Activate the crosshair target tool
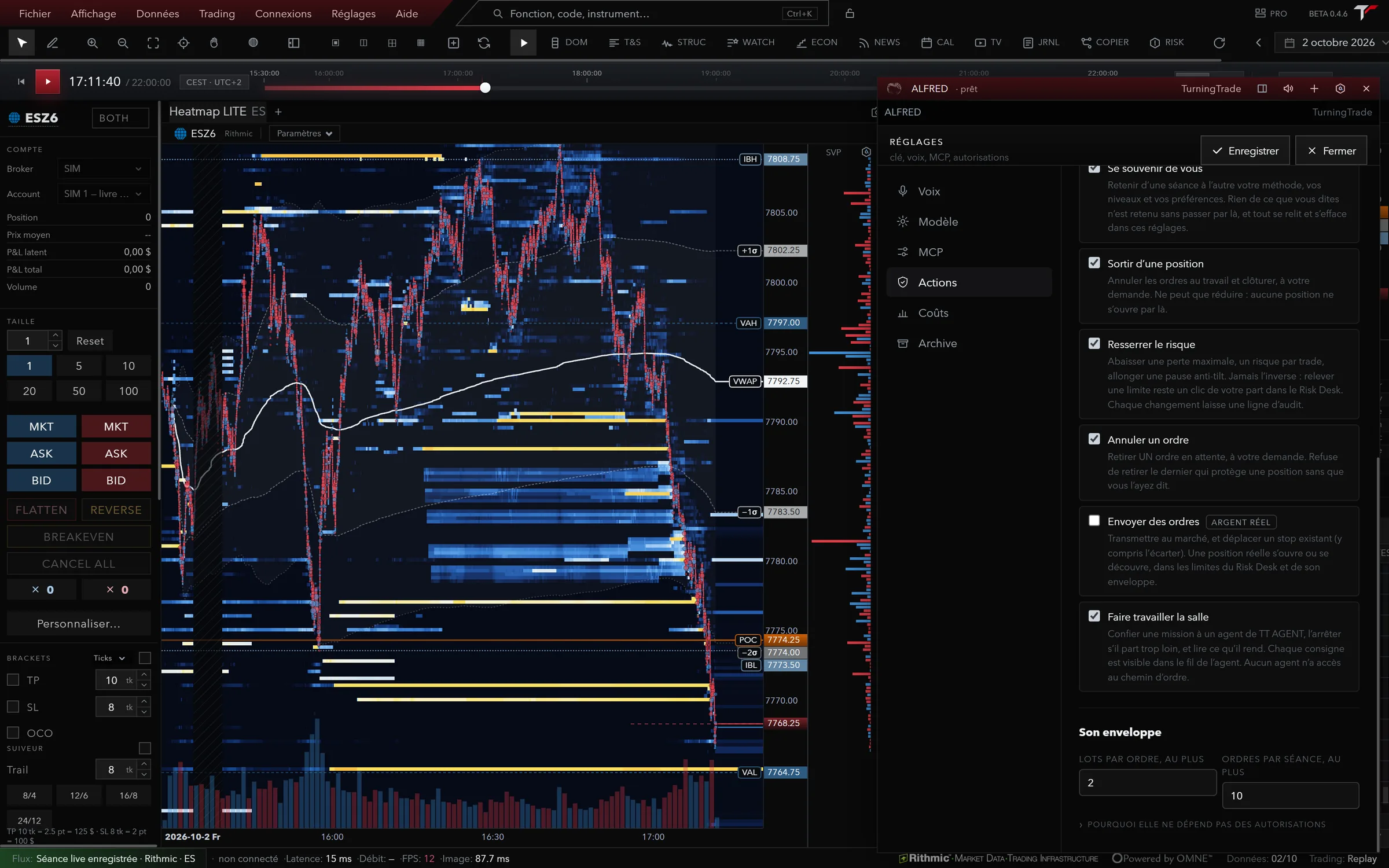This screenshot has height=868, width=1389. (183, 43)
